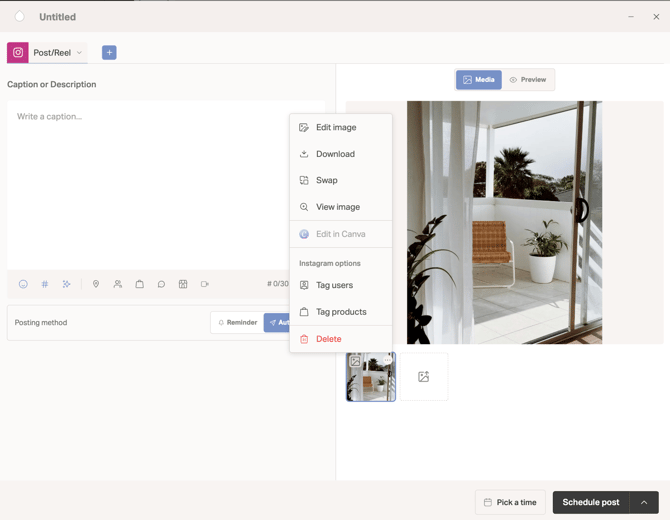This screenshot has height=520, width=670.
Task: Switch to the Preview tab
Action: [x=528, y=80]
